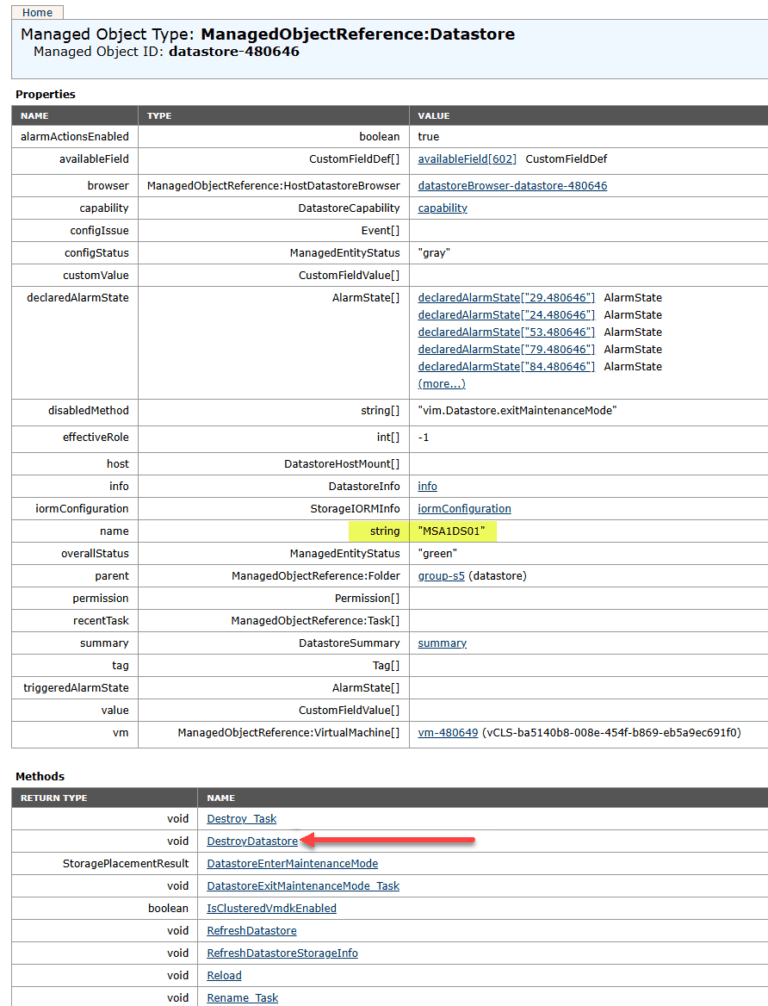Invoke the Destroy_Task method

tap(241, 819)
